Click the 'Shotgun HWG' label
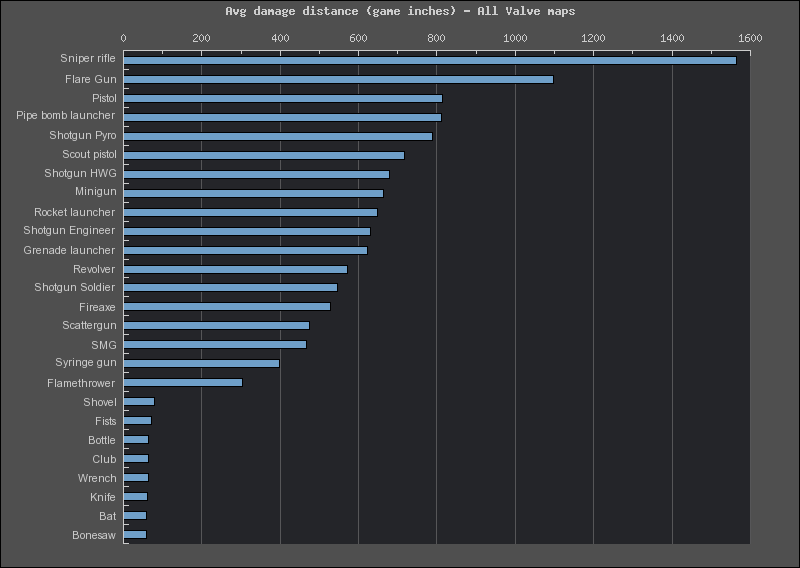Screen dimensions: 800x568 [x=80, y=173]
